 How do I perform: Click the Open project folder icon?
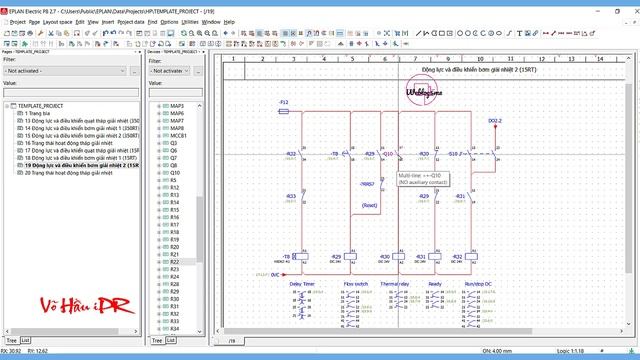pyautogui.click(x=15, y=33)
